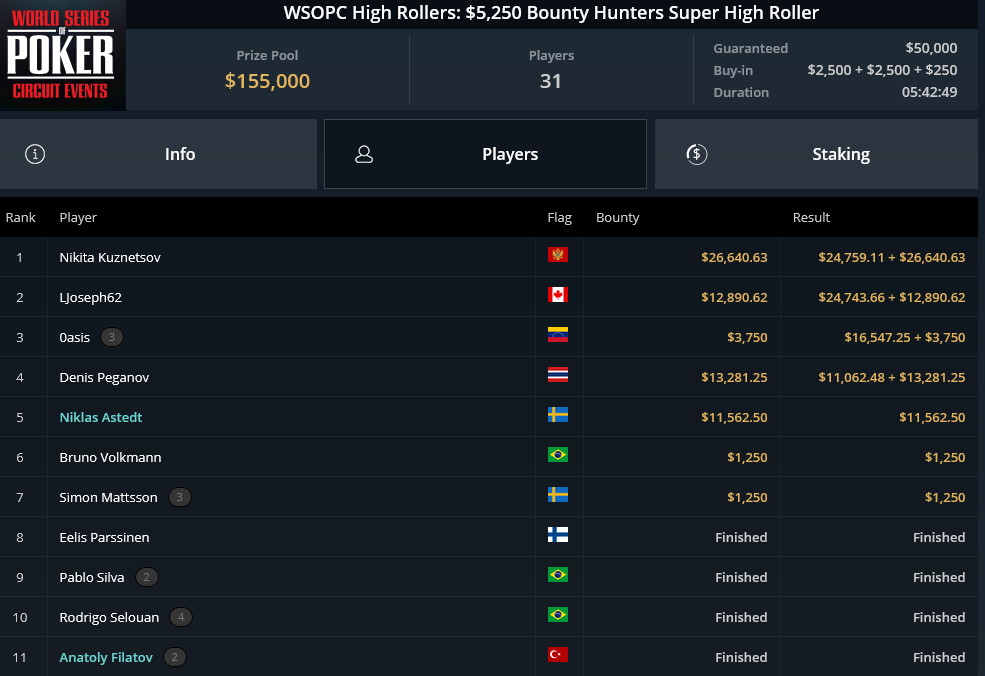Open the Staking tab
985x676 pixels.
point(816,154)
